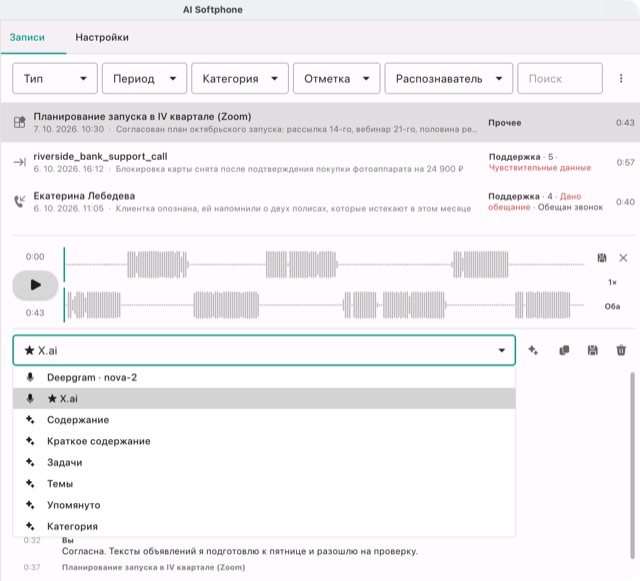Copy the transcript with the copy icon
Image resolution: width=640 pixels, height=581 pixels.
tap(564, 350)
